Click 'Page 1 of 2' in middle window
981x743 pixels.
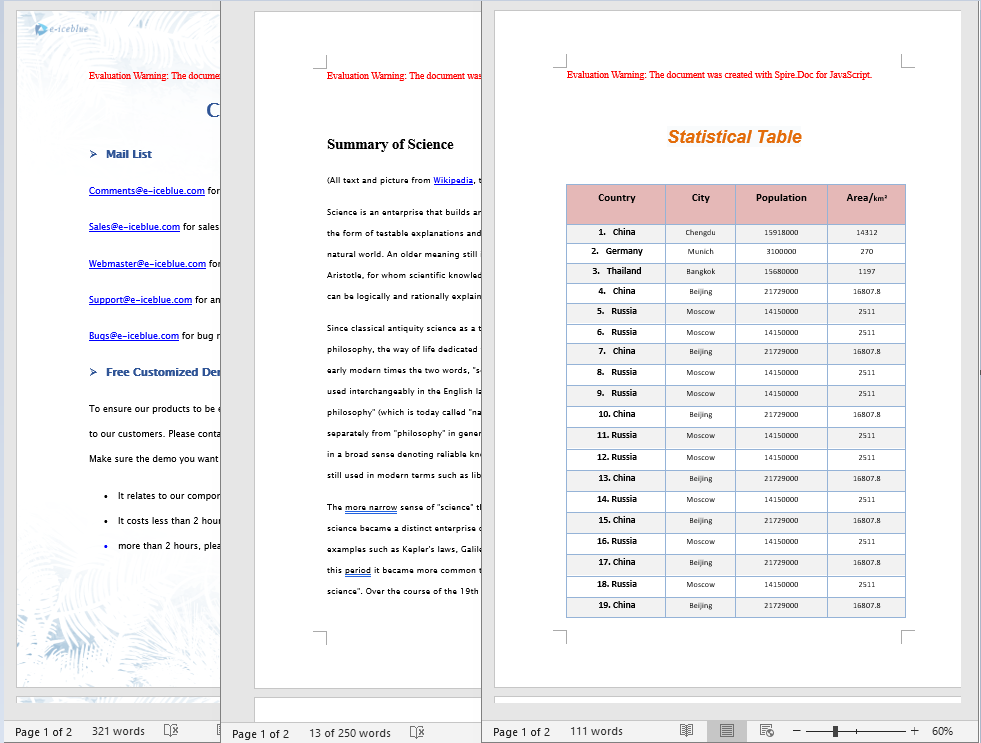[x=260, y=734]
